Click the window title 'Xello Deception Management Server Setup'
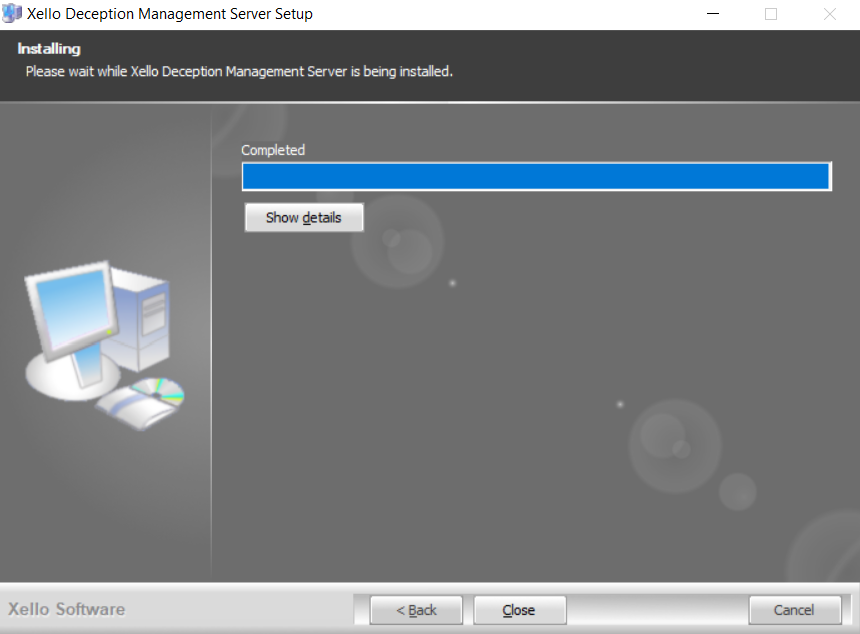Viewport: 860px width, 634px height. (x=169, y=14)
